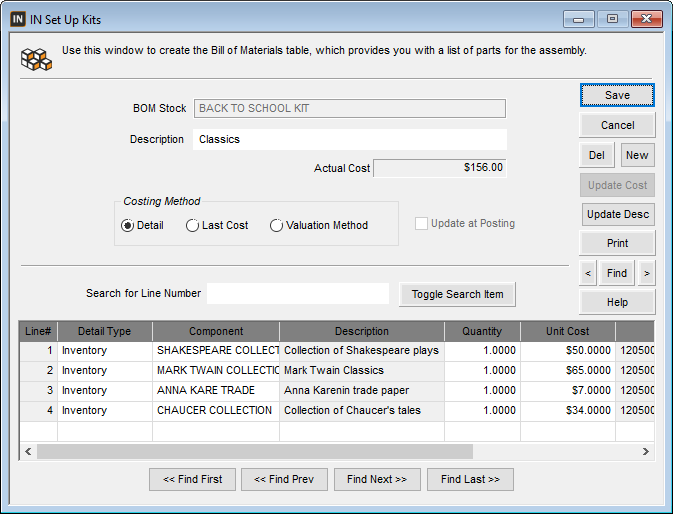Click the Line# column header
This screenshot has width=673, height=514.
(x=38, y=331)
